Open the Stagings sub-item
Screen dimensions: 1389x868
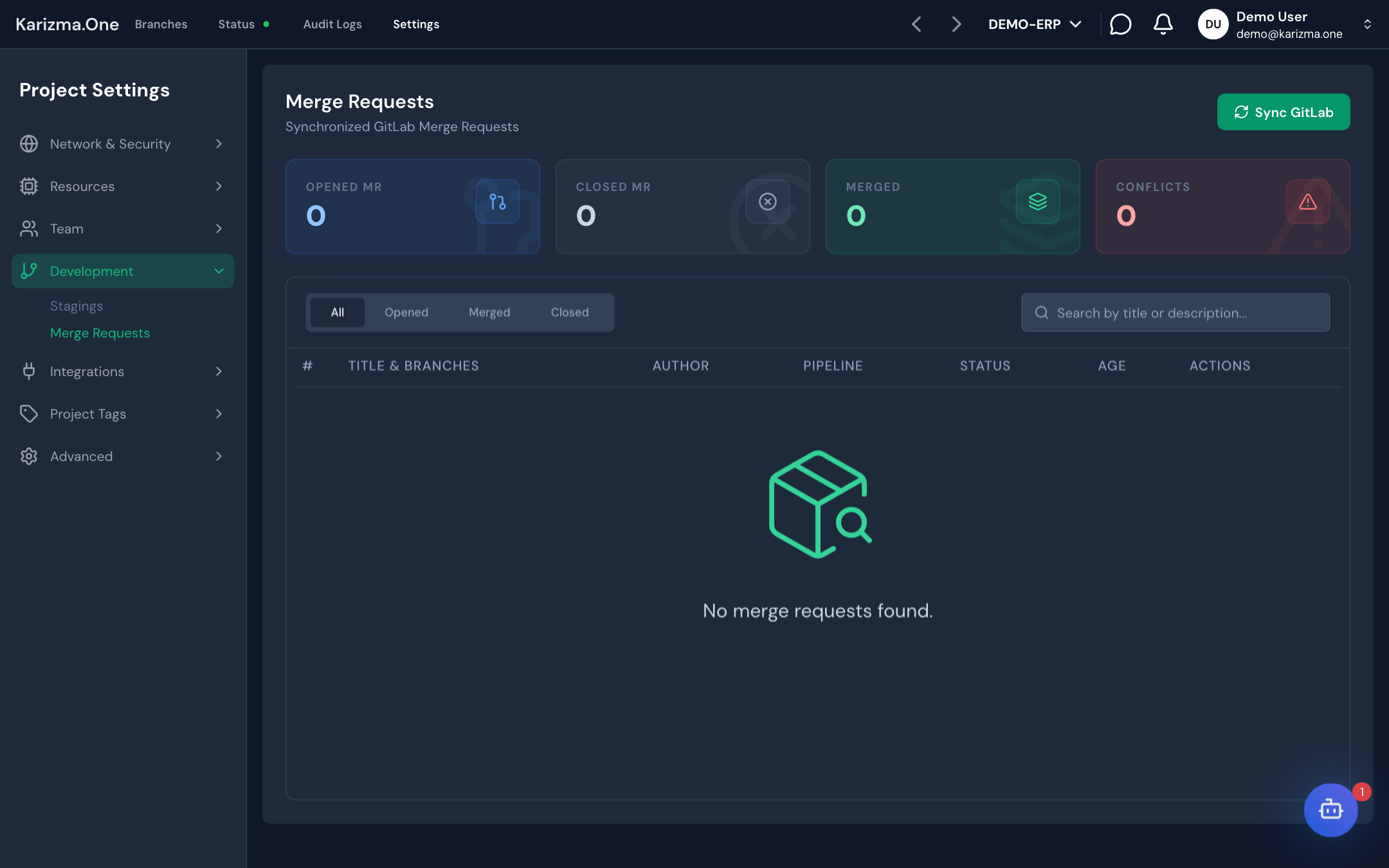click(x=77, y=306)
